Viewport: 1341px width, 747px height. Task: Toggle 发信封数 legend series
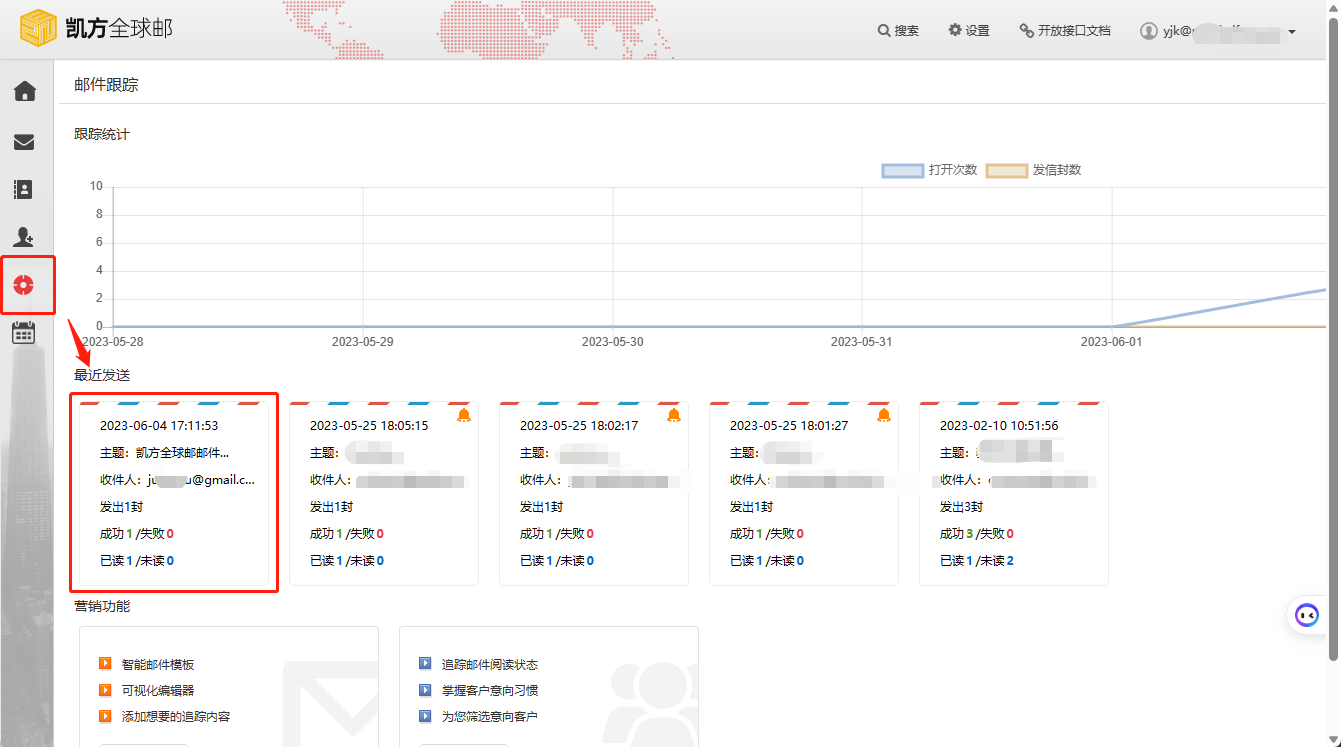(x=1034, y=170)
